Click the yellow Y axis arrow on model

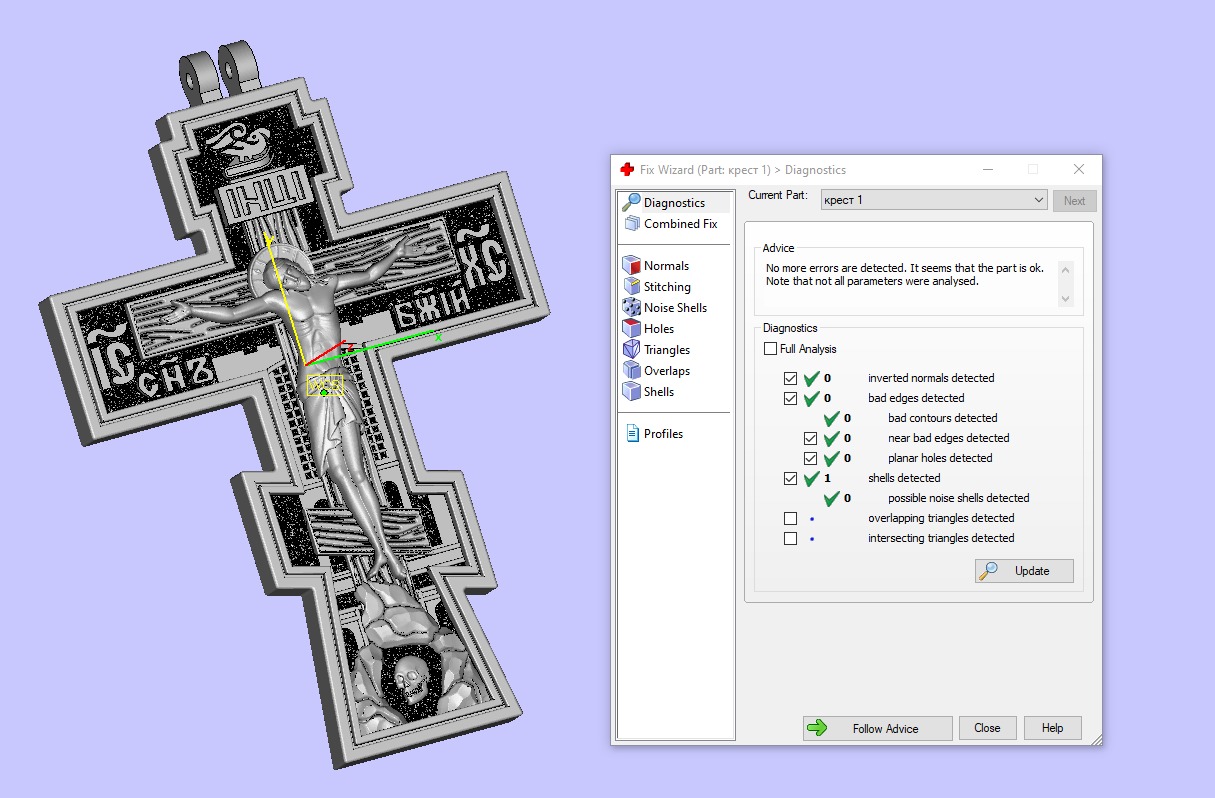coord(269,241)
